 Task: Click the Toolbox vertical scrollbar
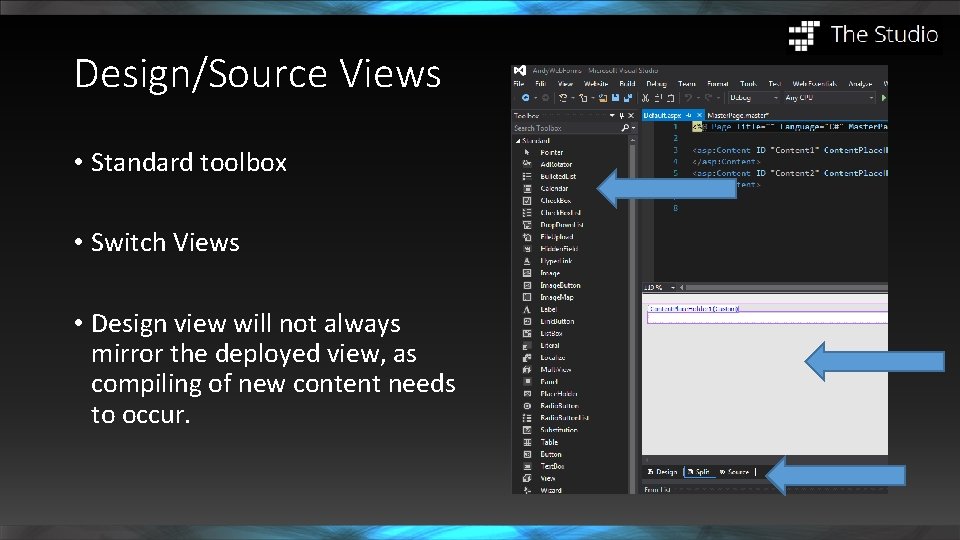pyautogui.click(x=632, y=315)
